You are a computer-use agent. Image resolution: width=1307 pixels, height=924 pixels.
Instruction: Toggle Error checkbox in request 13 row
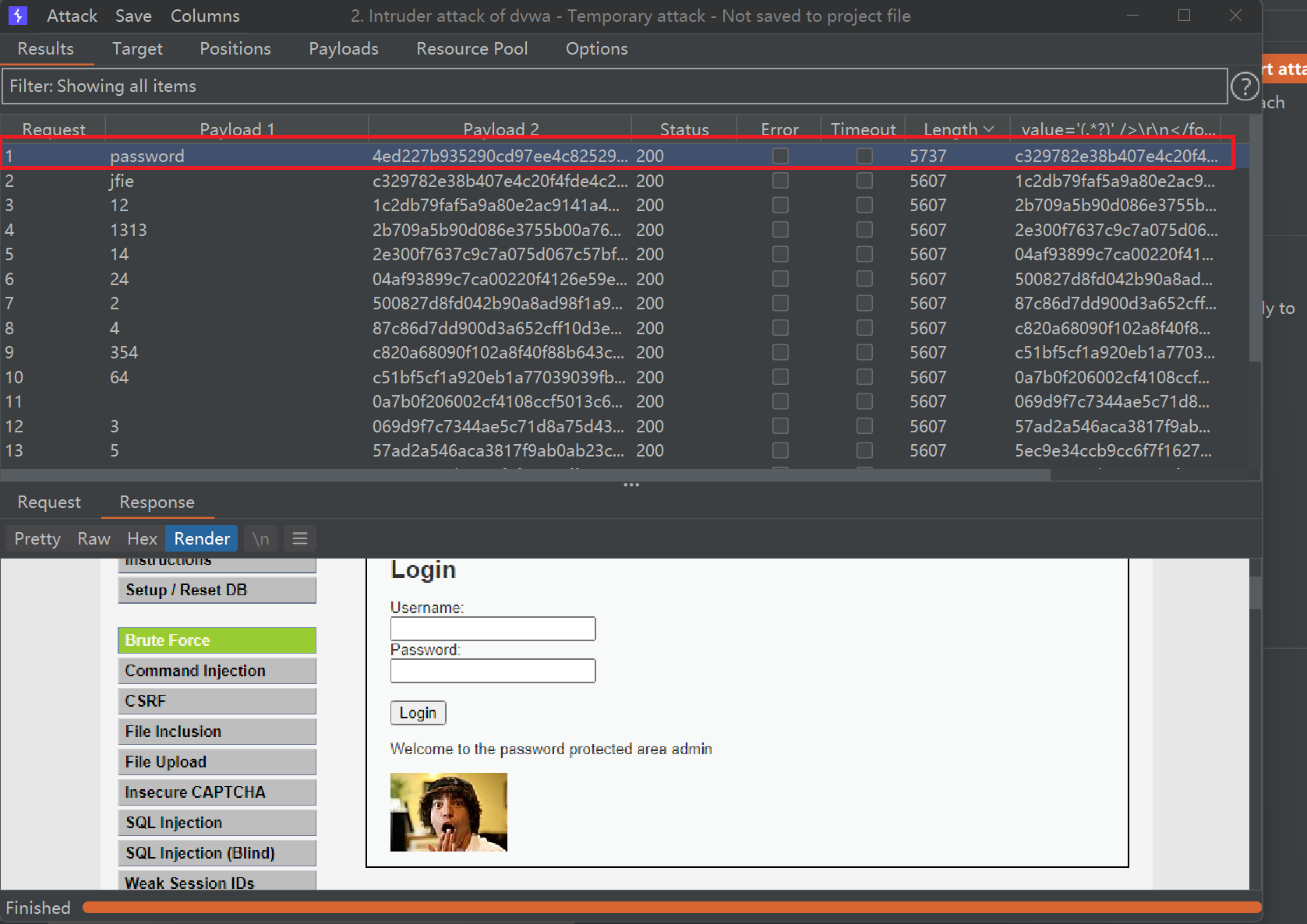point(780,450)
